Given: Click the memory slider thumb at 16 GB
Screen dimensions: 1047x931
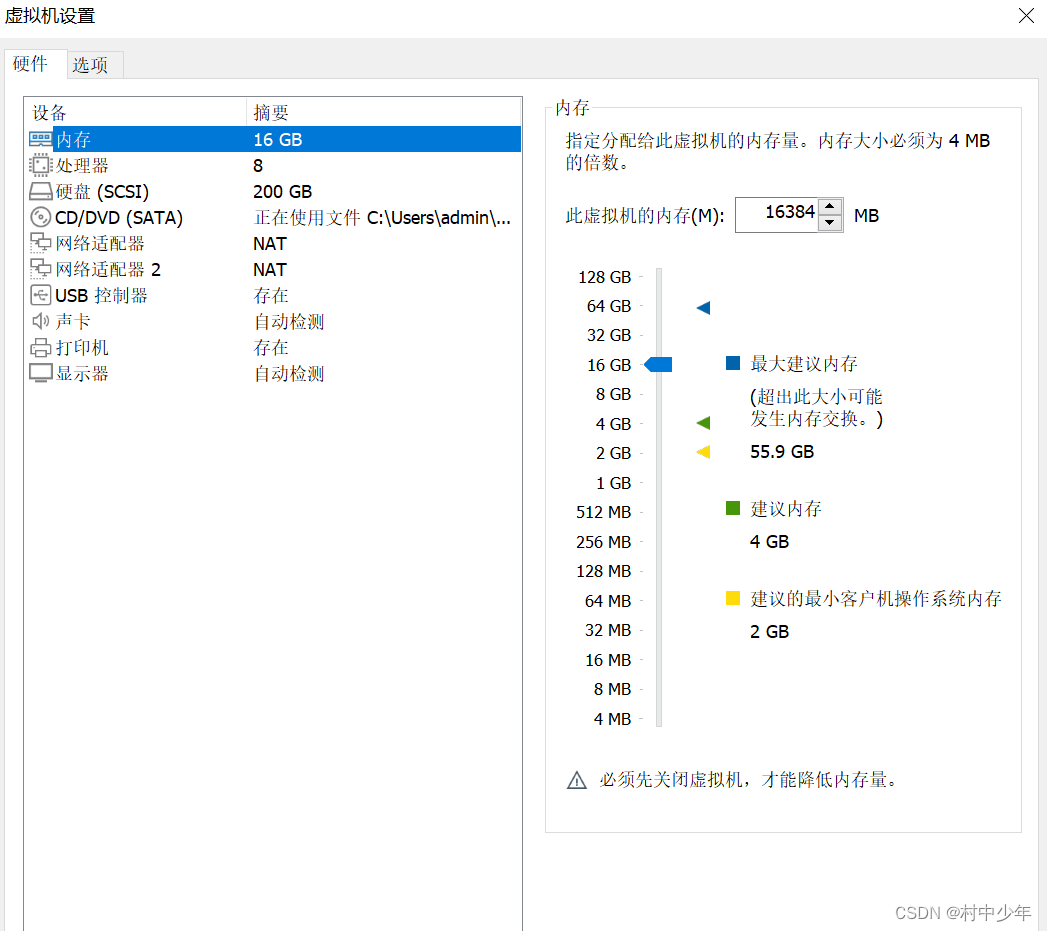Looking at the screenshot, I should coord(658,365).
